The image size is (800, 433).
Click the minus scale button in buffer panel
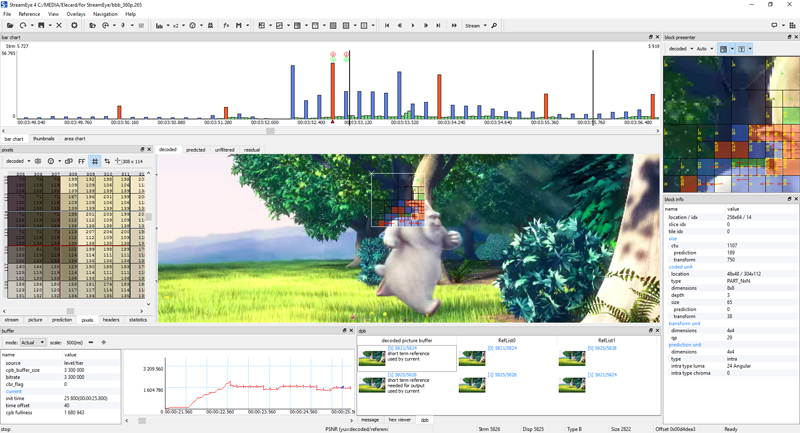pyautogui.click(x=91, y=342)
